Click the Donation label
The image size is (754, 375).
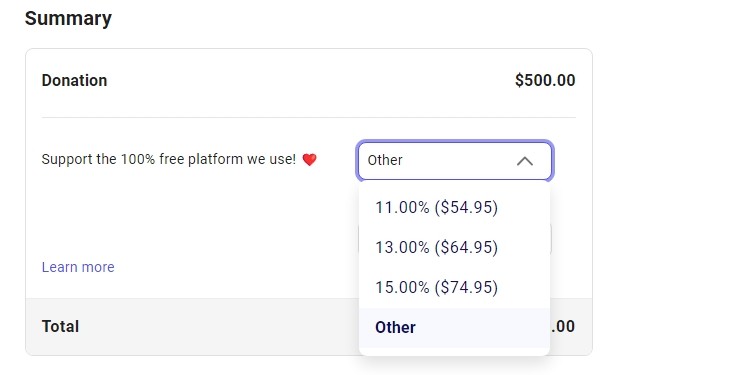[x=75, y=80]
